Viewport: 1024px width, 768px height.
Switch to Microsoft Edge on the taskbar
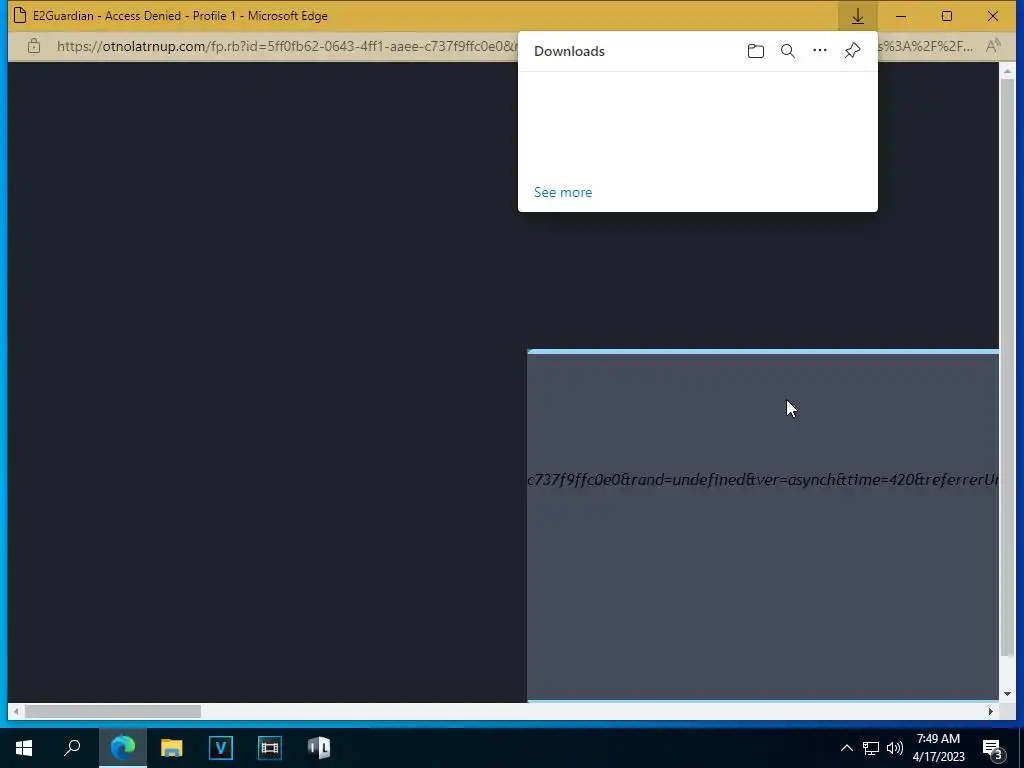[123, 747]
